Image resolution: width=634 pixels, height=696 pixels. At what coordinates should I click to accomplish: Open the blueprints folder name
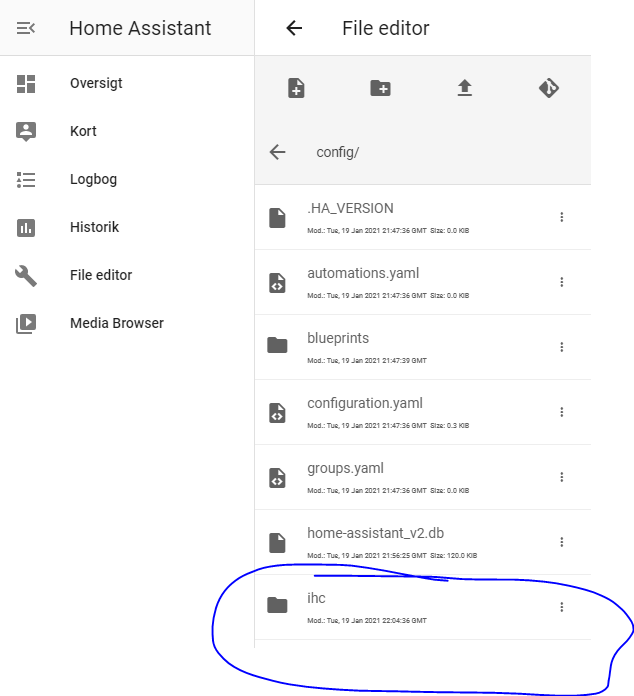338,338
